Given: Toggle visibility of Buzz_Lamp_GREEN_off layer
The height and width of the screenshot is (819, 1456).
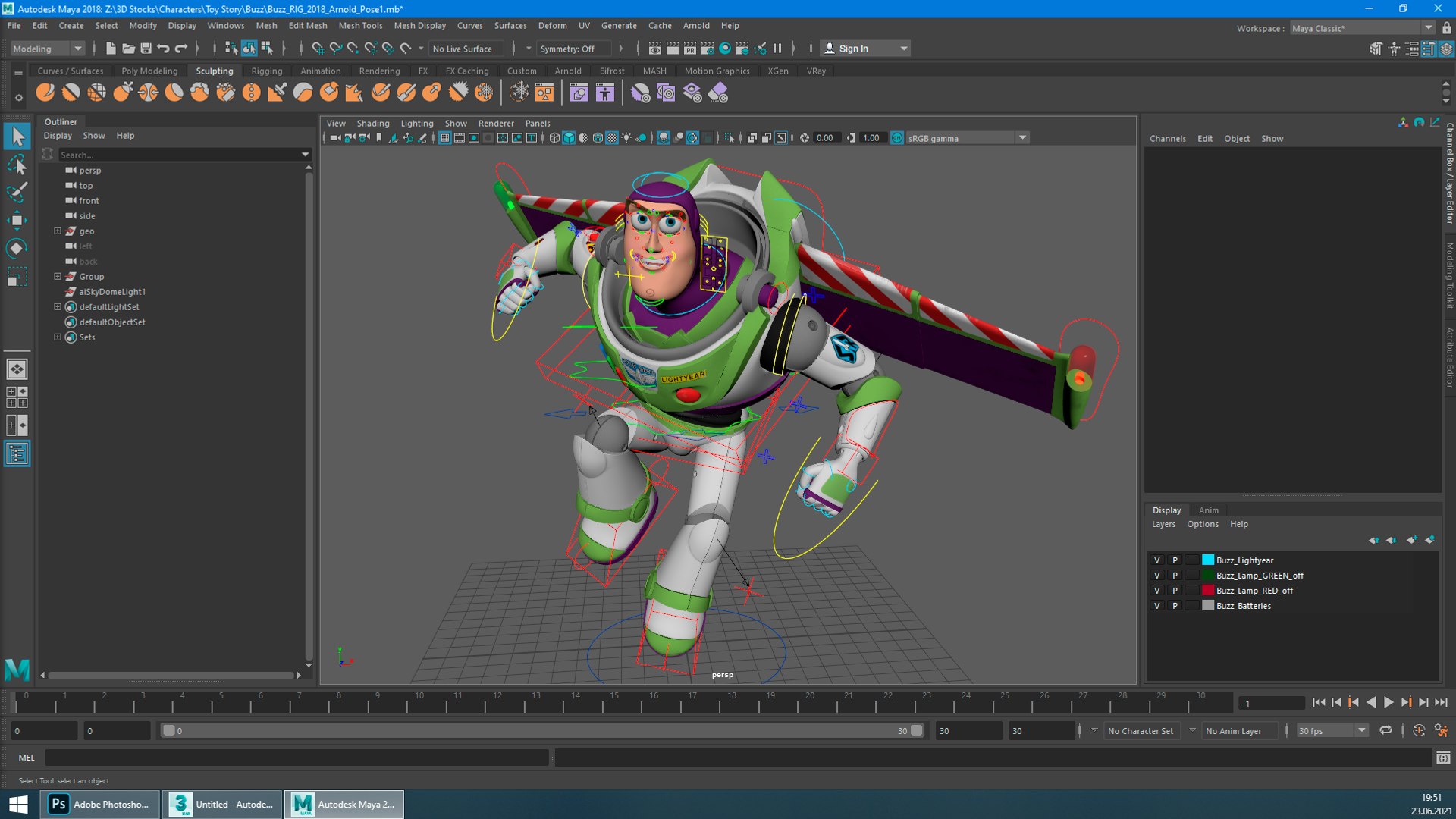Looking at the screenshot, I should pyautogui.click(x=1157, y=576).
